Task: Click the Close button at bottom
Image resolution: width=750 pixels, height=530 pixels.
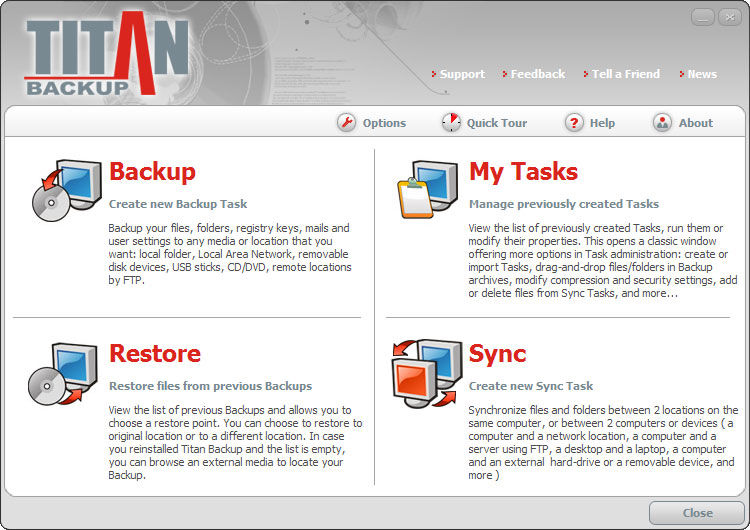Action: pos(696,513)
